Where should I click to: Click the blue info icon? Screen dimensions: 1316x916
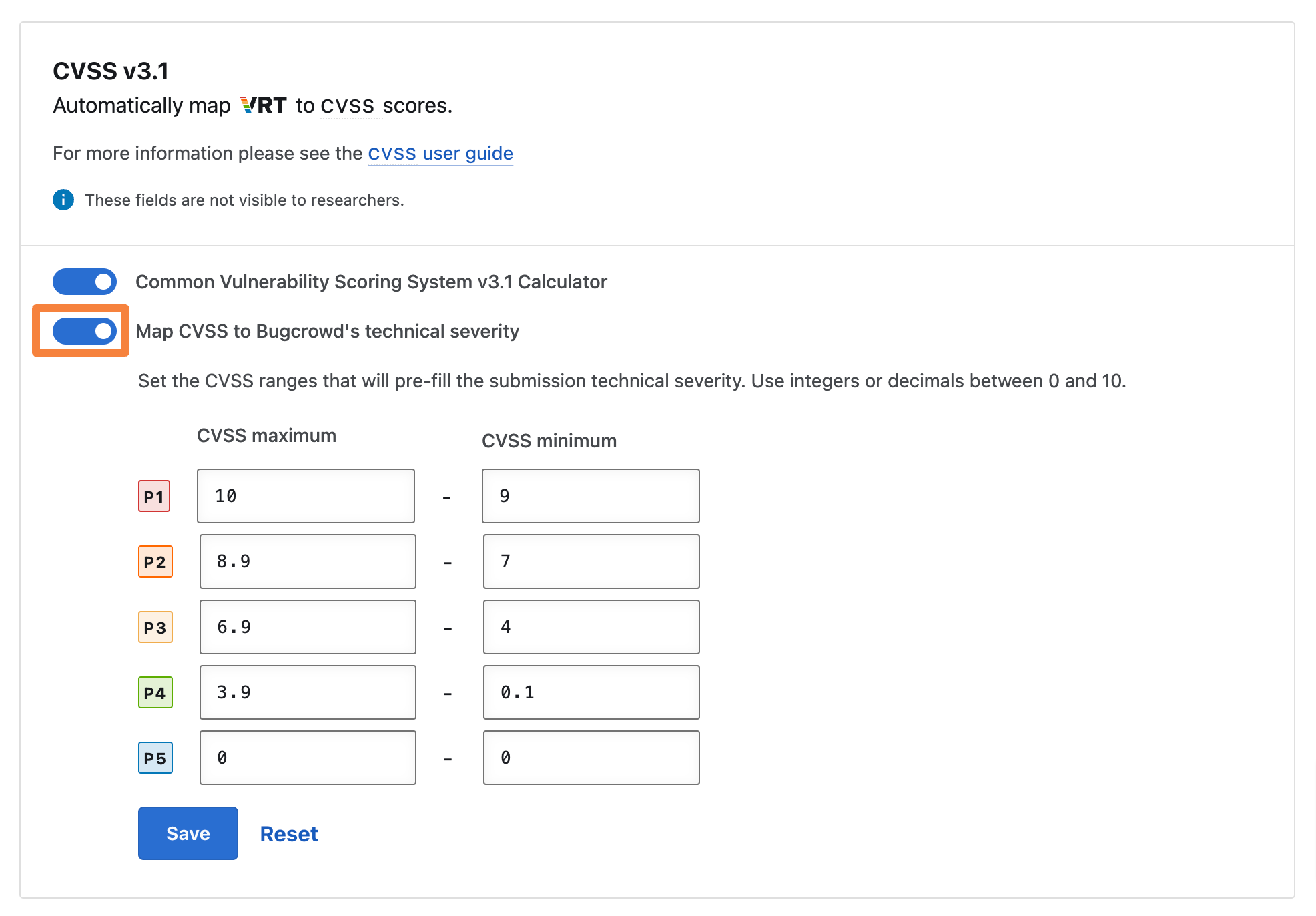tap(63, 200)
